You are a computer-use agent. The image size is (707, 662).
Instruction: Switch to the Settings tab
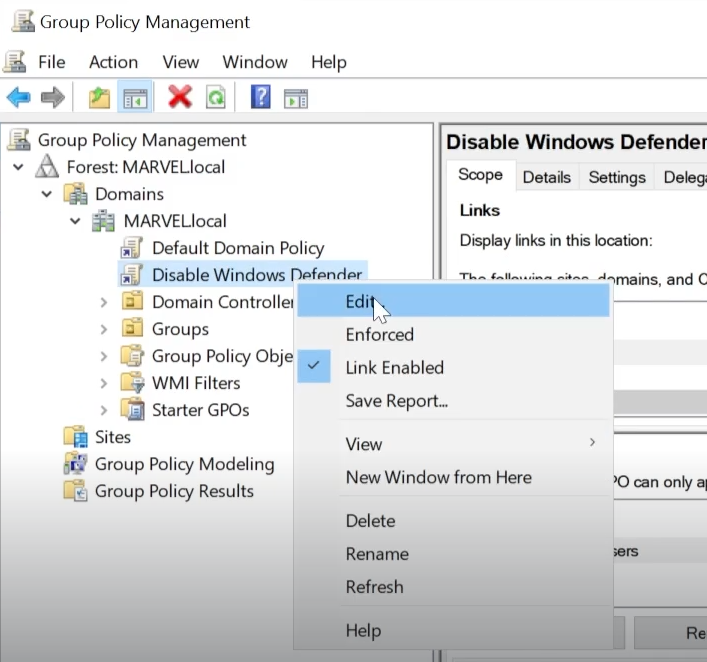pos(617,177)
